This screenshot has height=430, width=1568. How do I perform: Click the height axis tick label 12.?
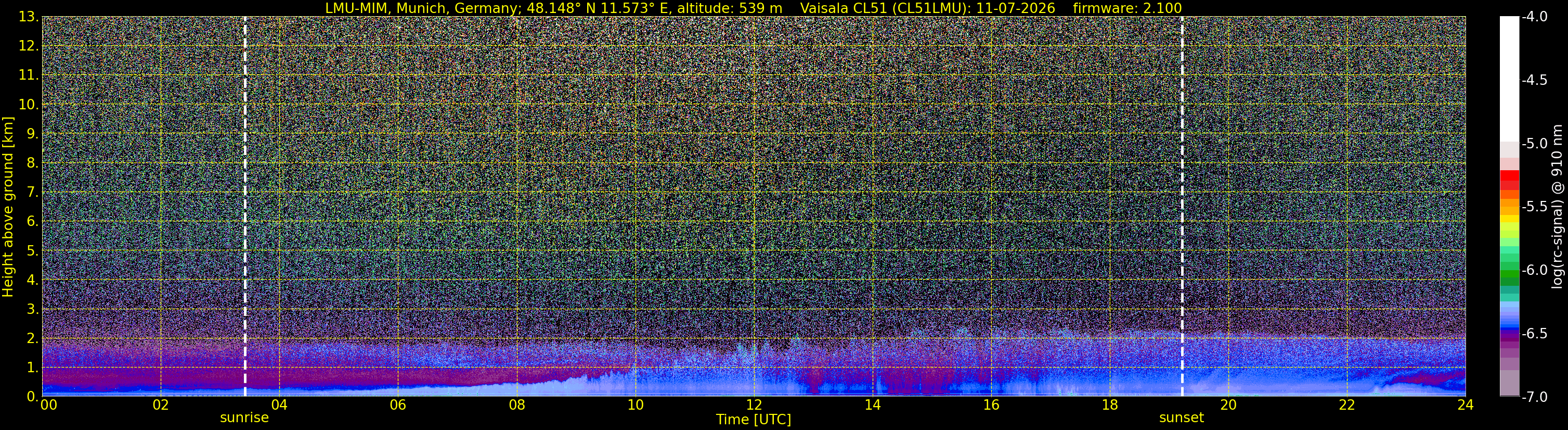tap(28, 46)
